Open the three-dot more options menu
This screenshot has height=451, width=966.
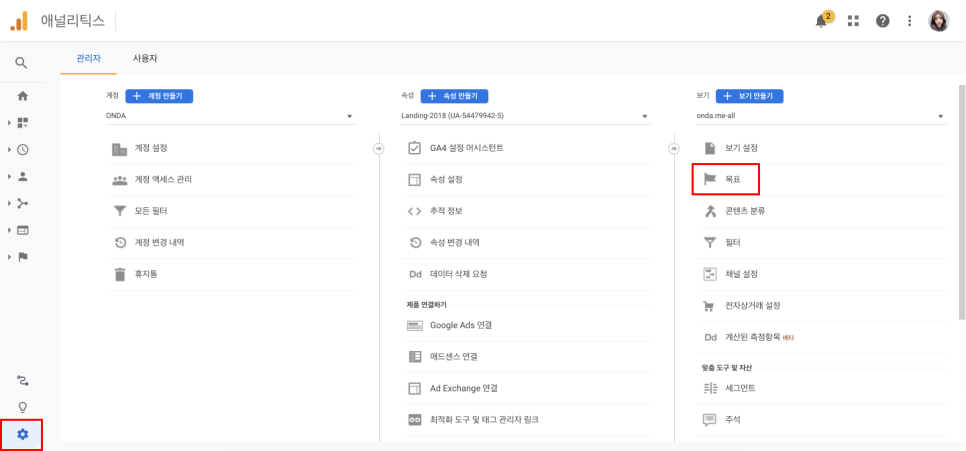click(x=910, y=21)
